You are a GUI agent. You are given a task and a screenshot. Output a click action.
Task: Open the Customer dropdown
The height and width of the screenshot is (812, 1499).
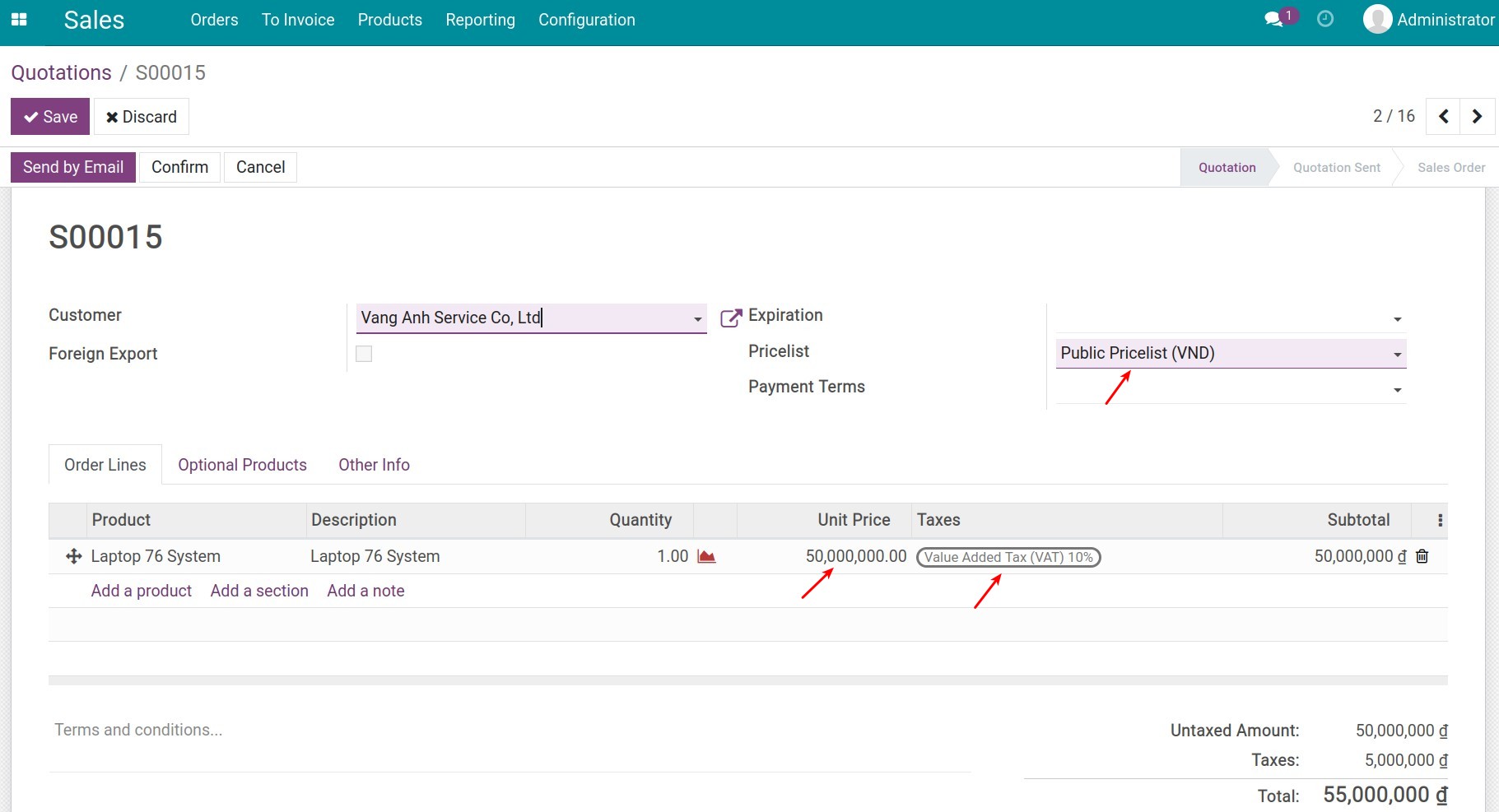(696, 318)
